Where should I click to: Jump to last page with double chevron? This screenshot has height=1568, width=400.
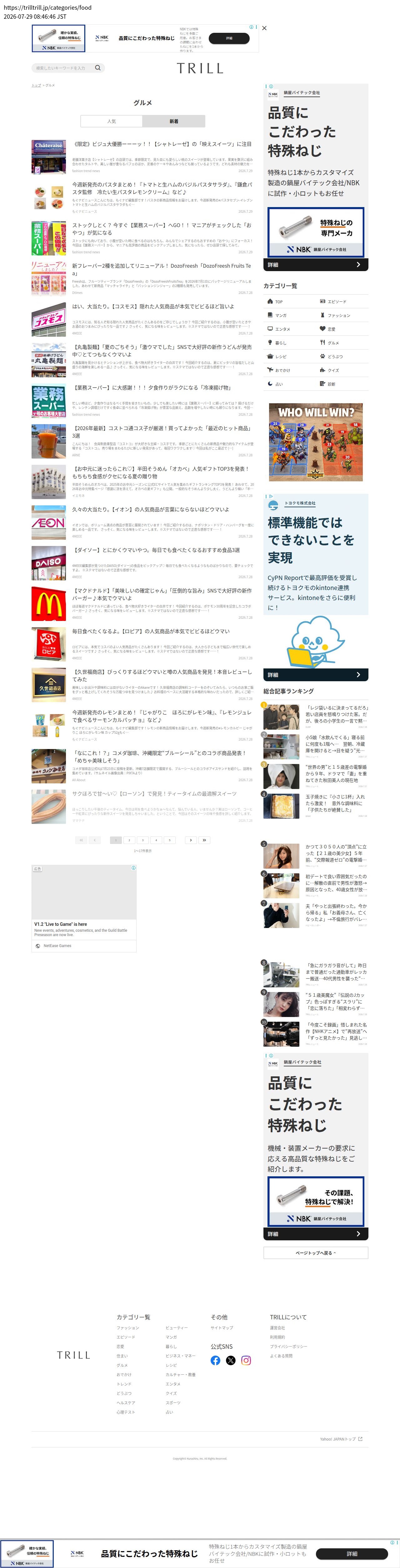coord(205,840)
